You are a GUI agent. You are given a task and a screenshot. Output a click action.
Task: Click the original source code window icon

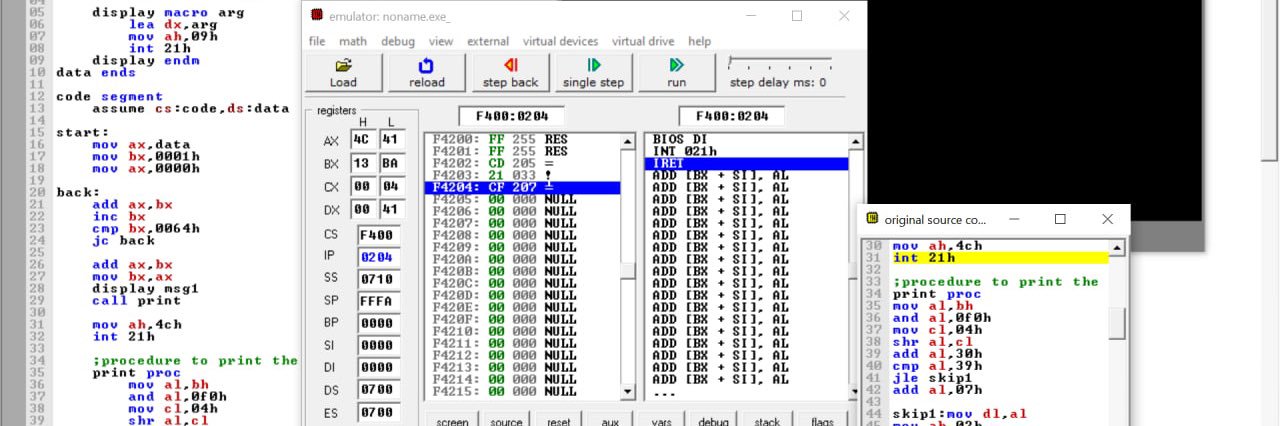click(x=872, y=219)
